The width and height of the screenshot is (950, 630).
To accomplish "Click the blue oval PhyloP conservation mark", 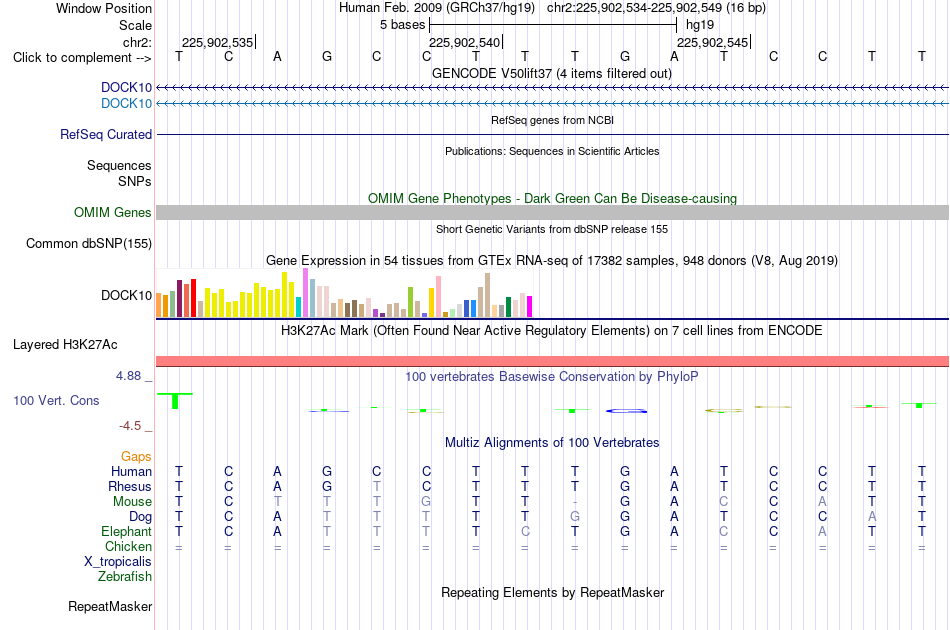I will pos(626,411).
